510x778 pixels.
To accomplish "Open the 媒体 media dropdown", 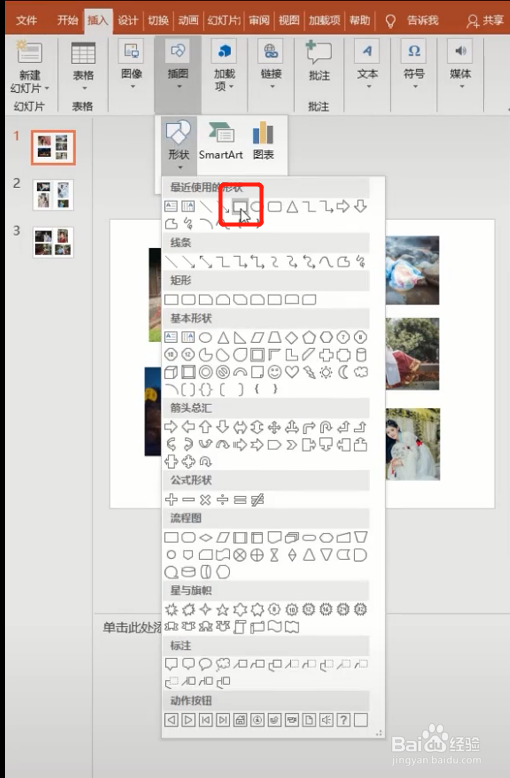I will tap(460, 67).
